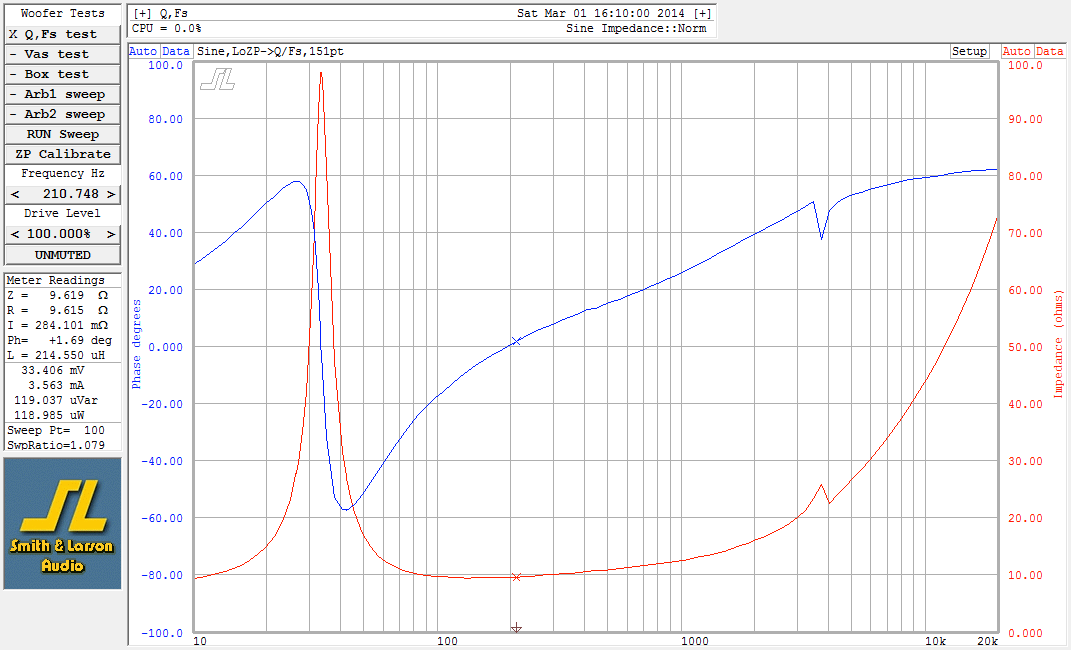Image resolution: width=1071 pixels, height=650 pixels.
Task: Click the 33.406 mV reading
Action: coord(53,370)
